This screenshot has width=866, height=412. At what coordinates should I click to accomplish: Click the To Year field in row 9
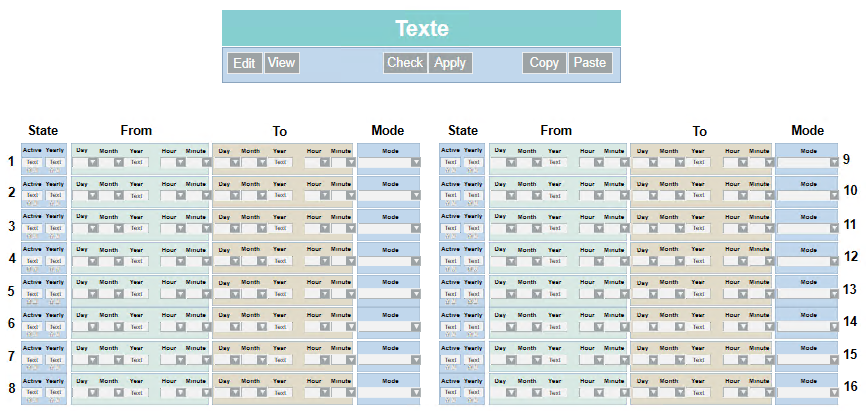click(x=699, y=162)
